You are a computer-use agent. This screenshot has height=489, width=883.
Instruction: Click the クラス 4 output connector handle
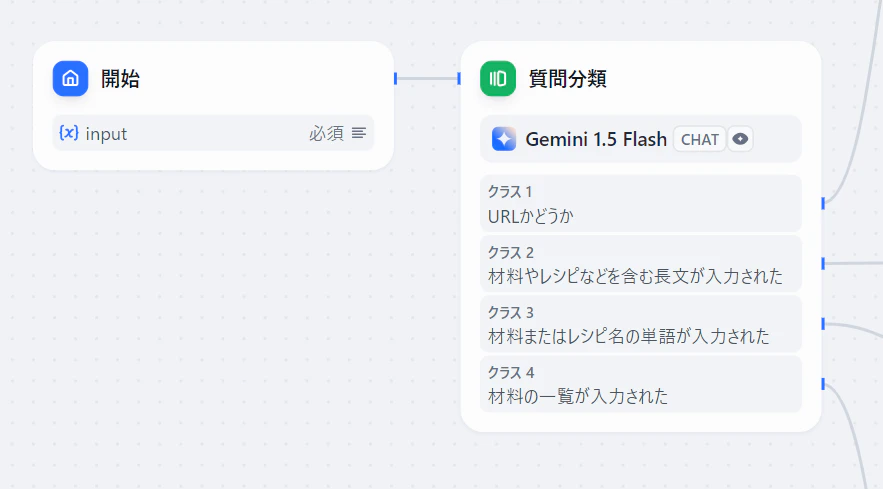pyautogui.click(x=823, y=384)
